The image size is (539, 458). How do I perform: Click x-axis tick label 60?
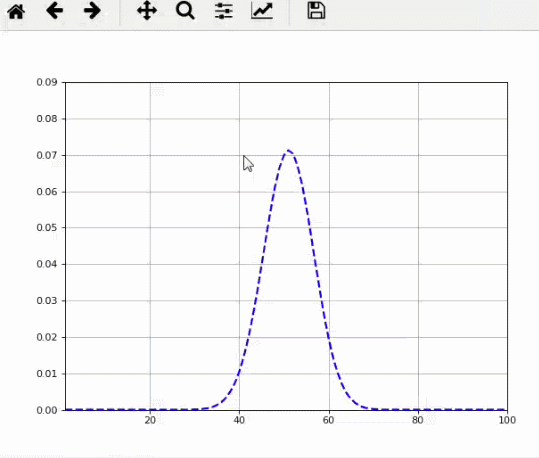tap(329, 420)
